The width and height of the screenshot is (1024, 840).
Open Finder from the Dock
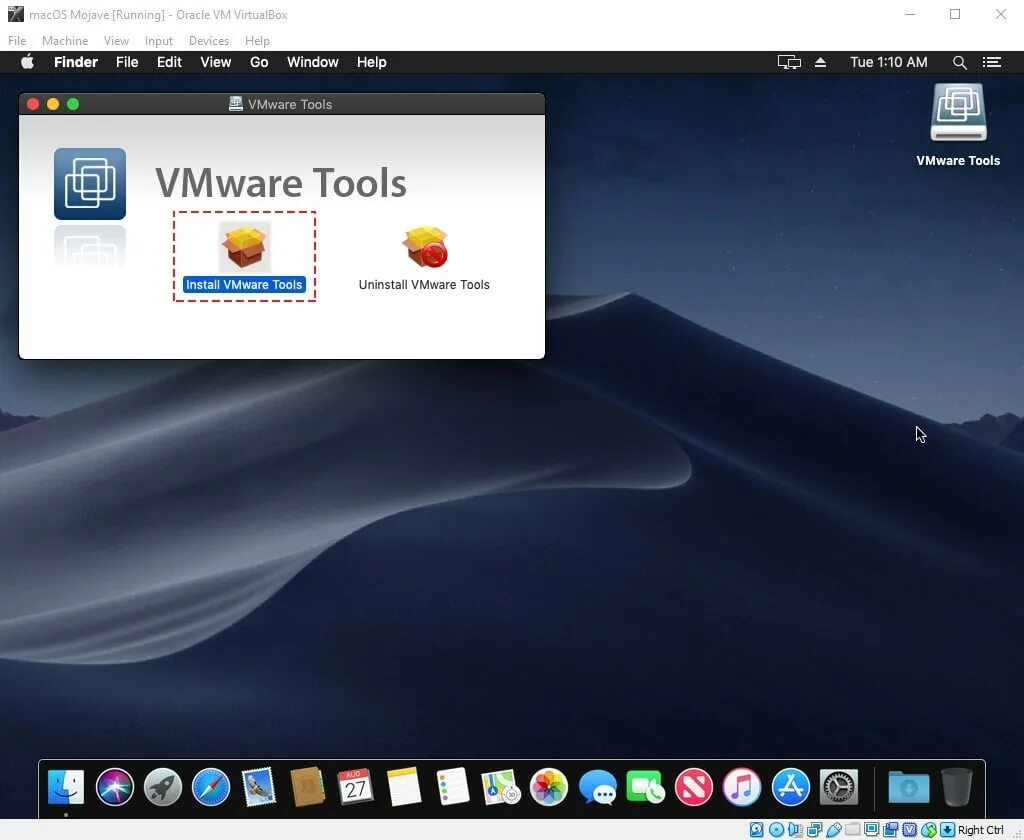(x=66, y=786)
